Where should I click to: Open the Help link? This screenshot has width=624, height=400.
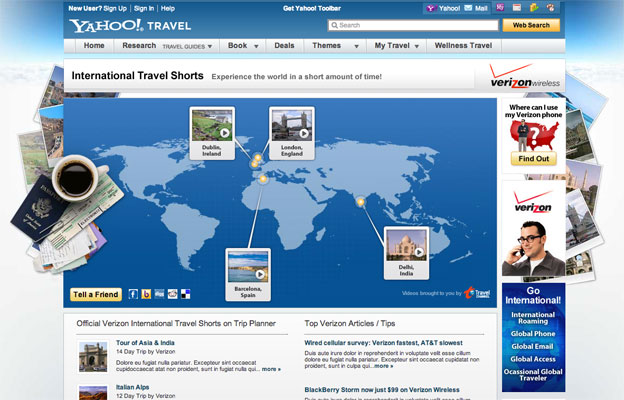168,8
